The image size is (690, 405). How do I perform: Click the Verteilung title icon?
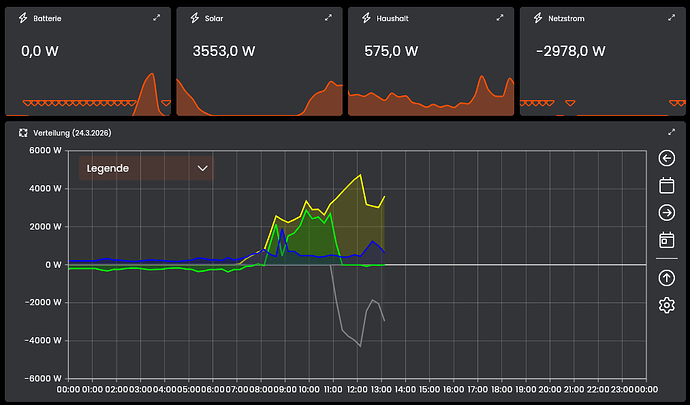pyautogui.click(x=22, y=132)
